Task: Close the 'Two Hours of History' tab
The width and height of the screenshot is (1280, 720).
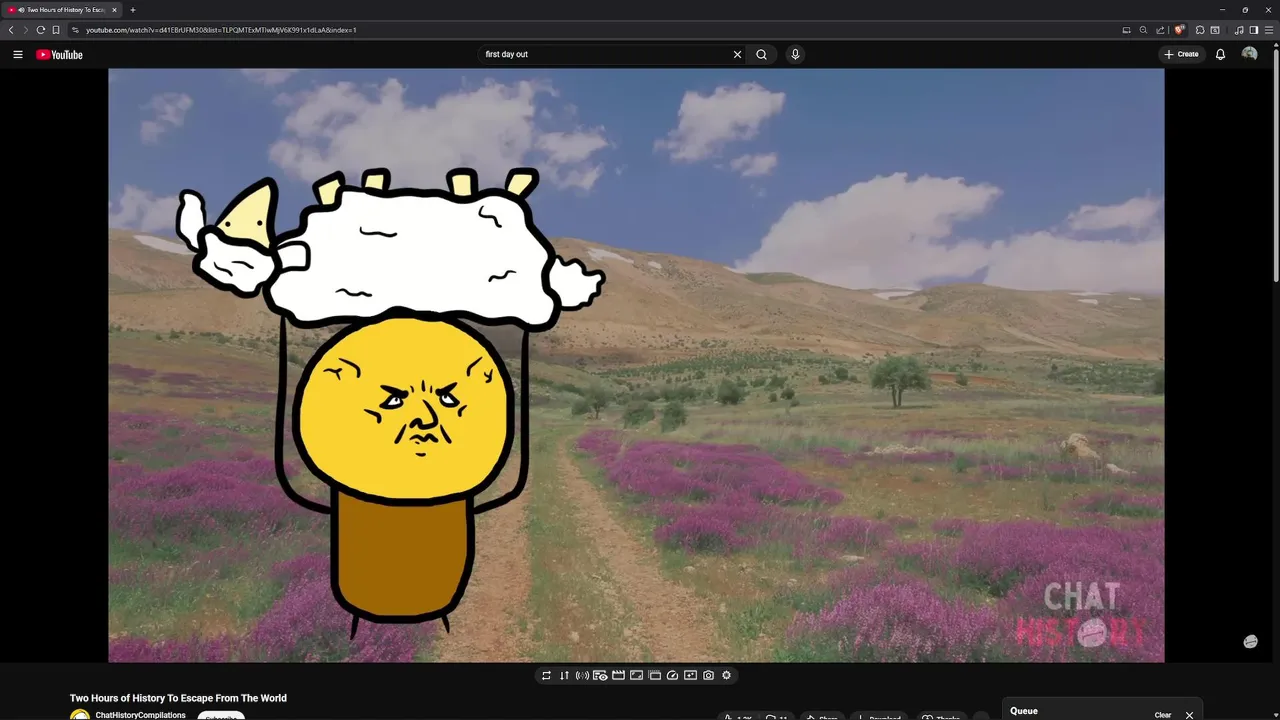Action: tap(114, 10)
